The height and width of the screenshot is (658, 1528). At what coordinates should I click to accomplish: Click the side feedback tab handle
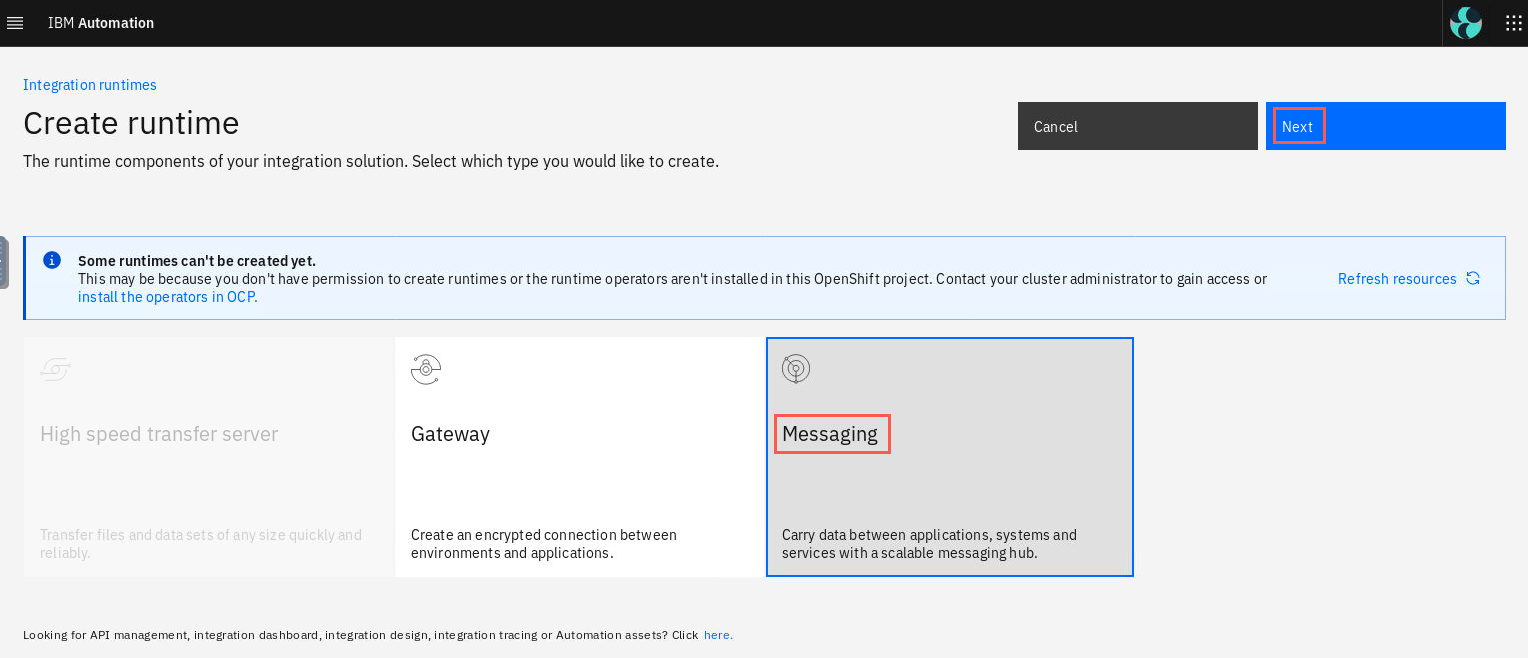[4, 262]
